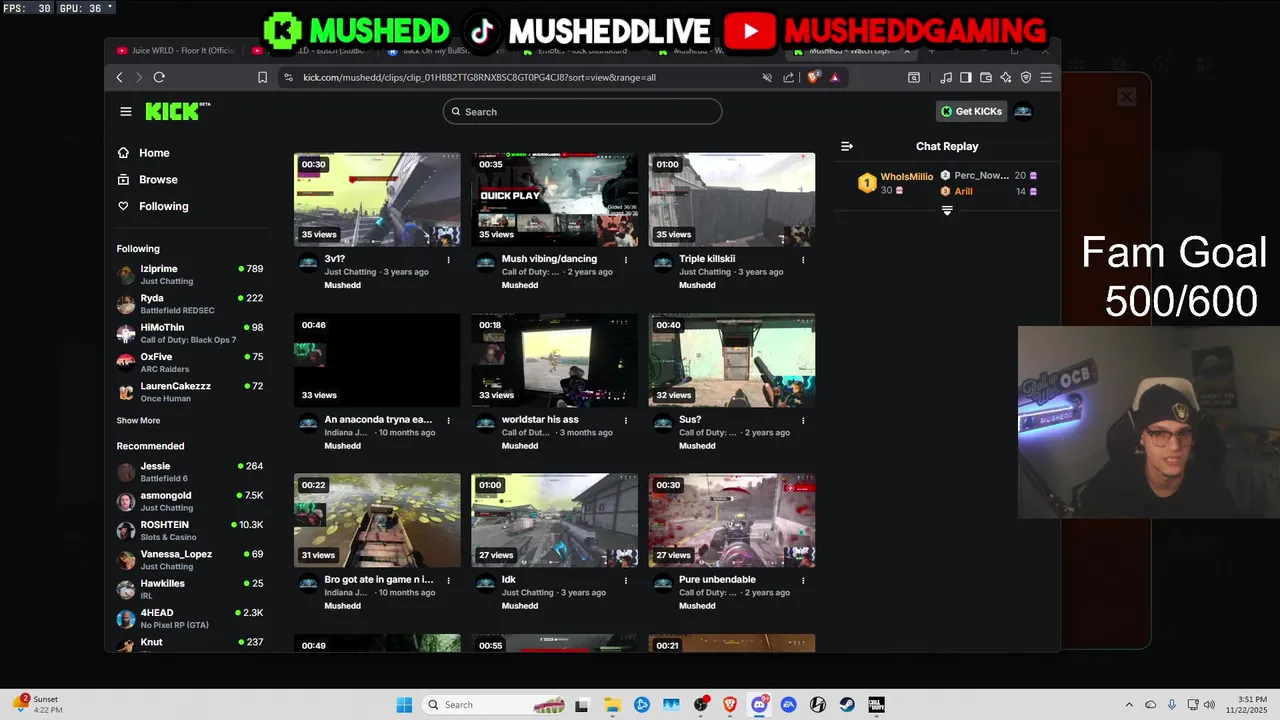This screenshot has width=1280, height=720.
Task: Show hidden system tray icons
Action: tap(1129, 705)
